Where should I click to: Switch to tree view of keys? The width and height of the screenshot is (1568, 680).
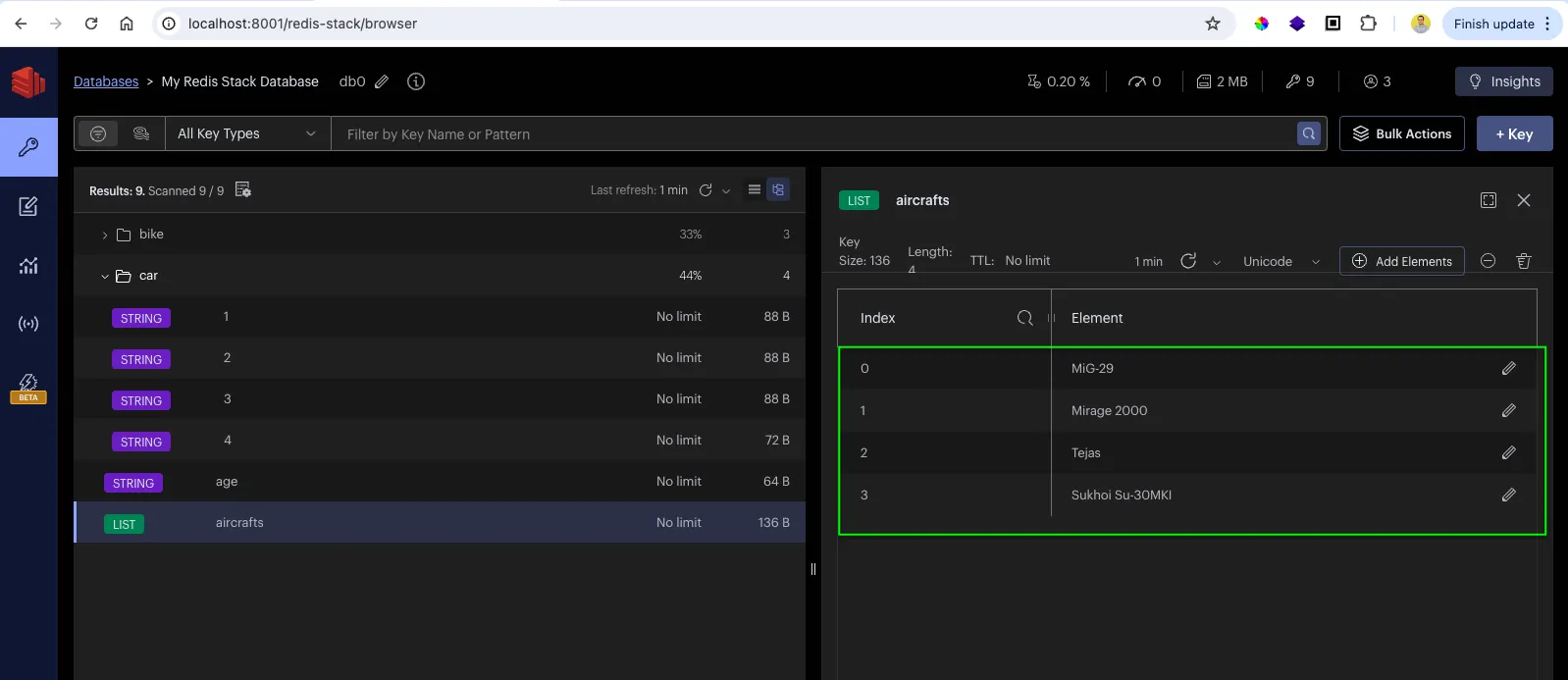click(778, 189)
